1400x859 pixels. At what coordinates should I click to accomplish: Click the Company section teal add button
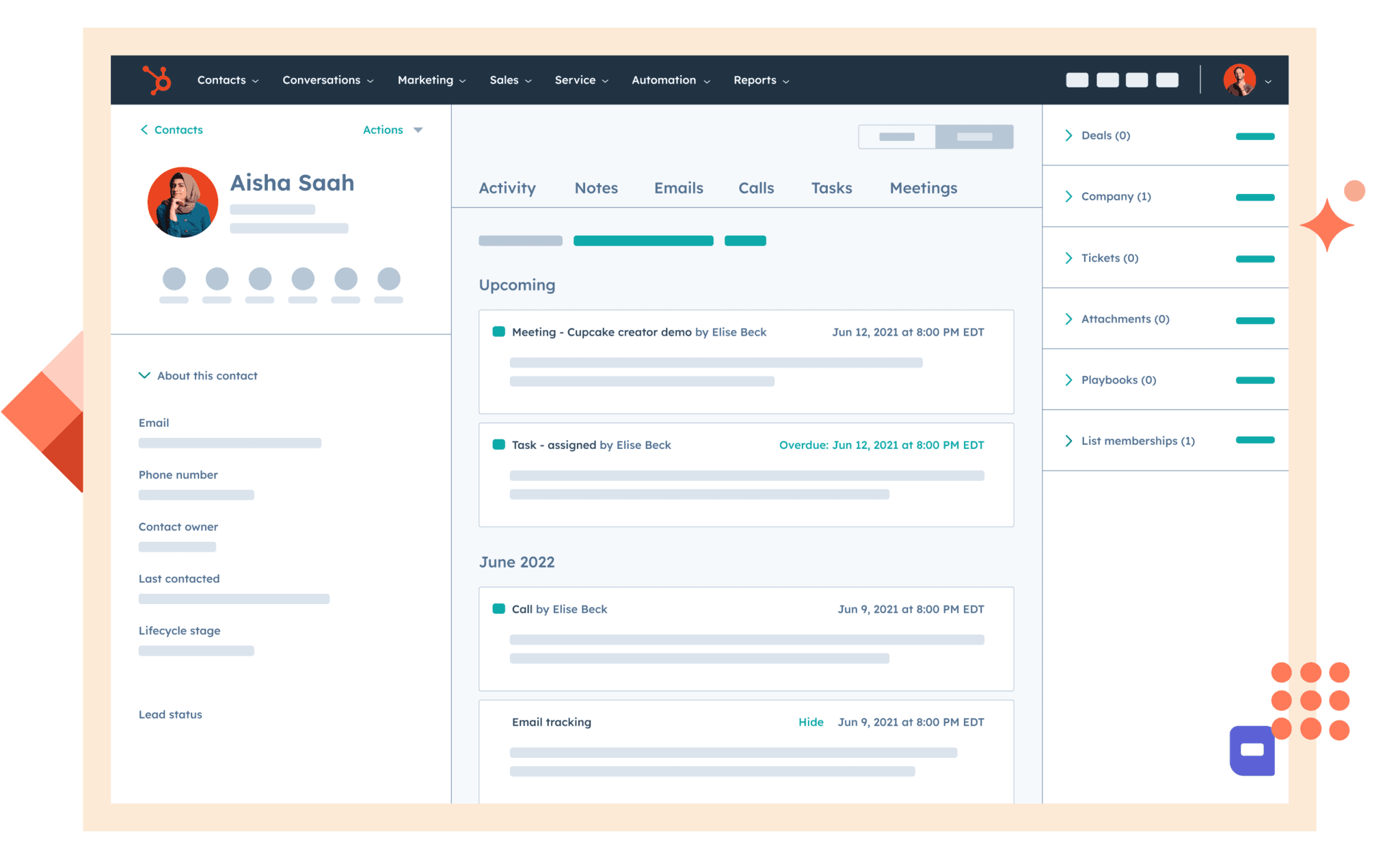tap(1255, 197)
